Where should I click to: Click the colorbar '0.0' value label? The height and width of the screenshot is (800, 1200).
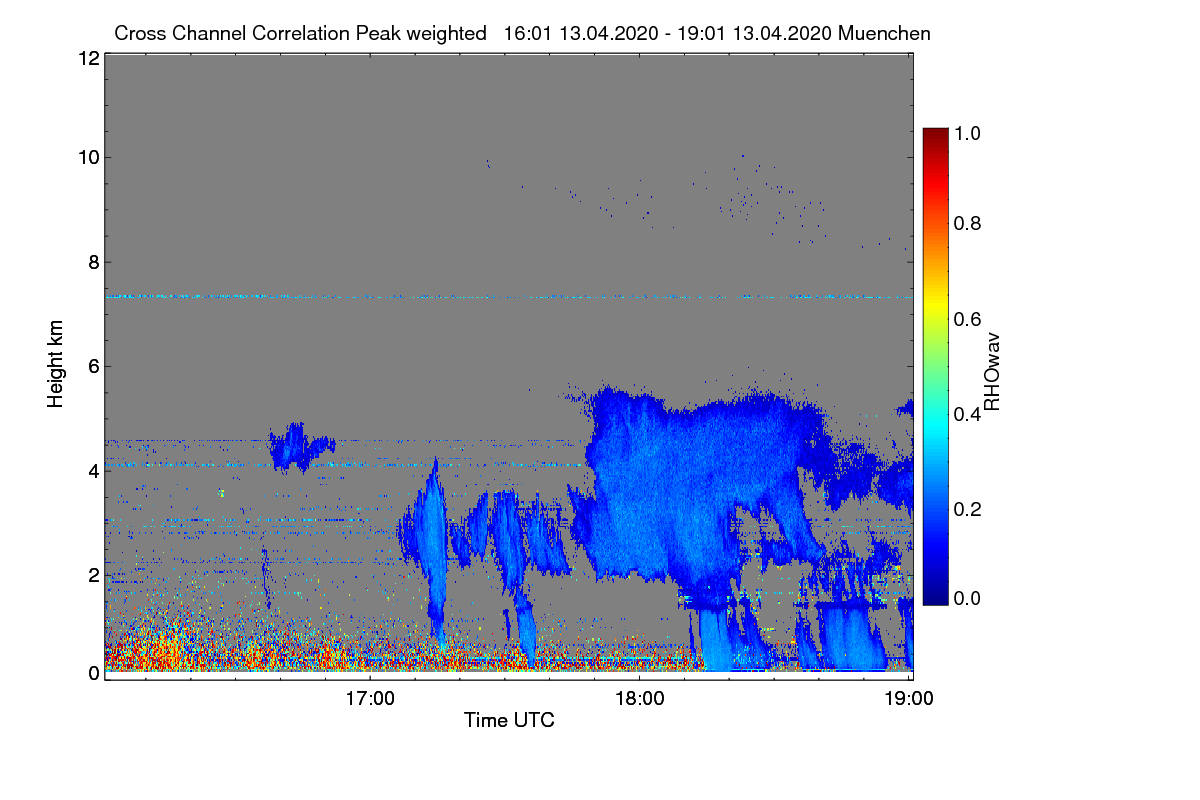(x=969, y=598)
